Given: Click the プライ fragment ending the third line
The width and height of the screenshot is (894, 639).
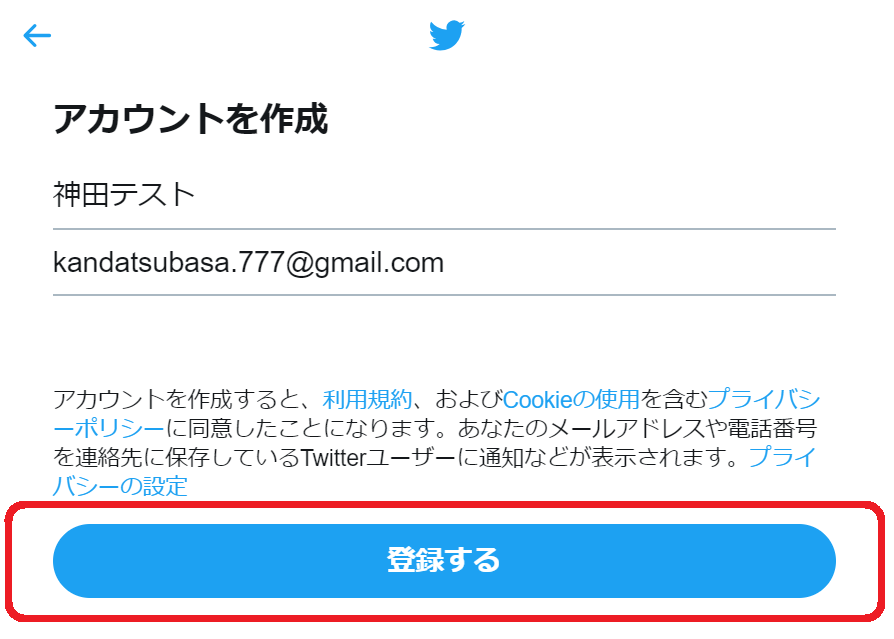Looking at the screenshot, I should point(782,457).
